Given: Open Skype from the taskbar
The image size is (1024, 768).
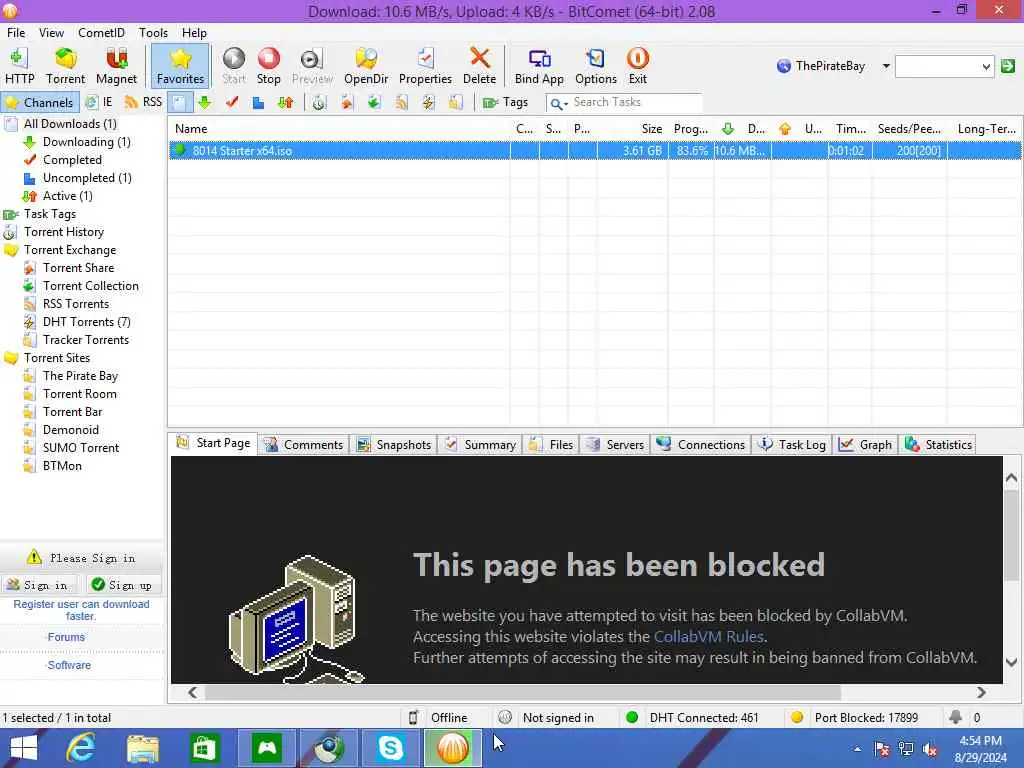Looking at the screenshot, I should click(x=391, y=748).
